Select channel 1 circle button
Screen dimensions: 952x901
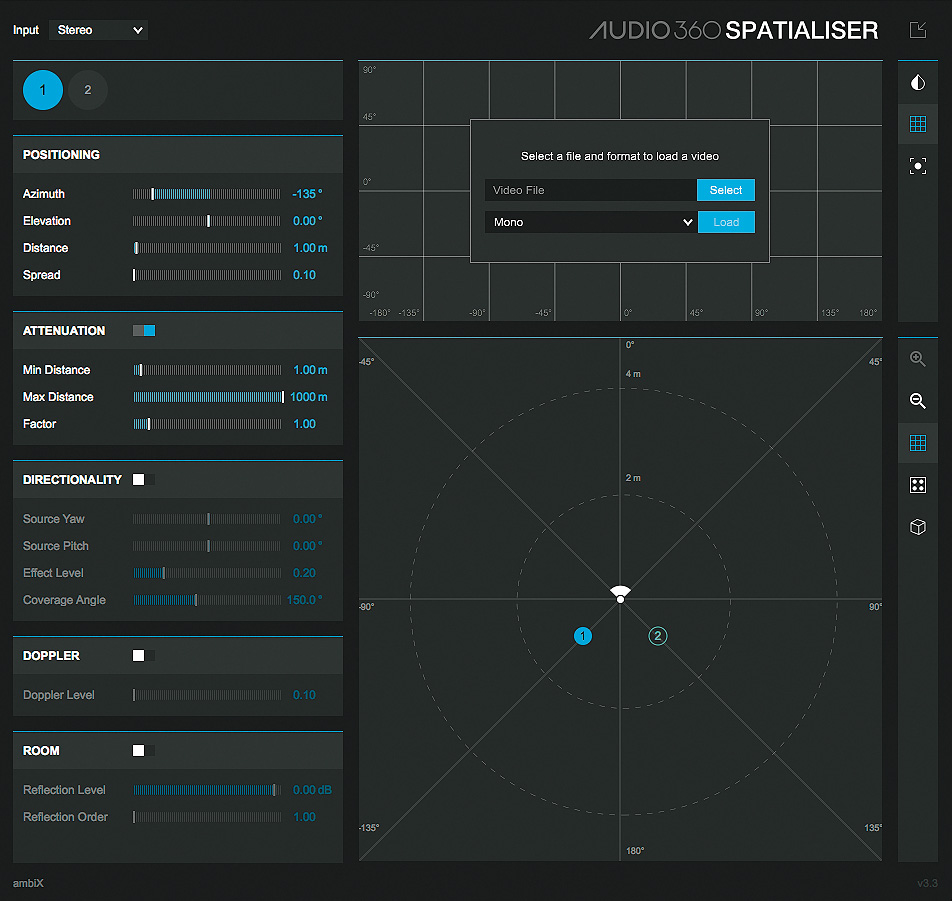(x=42, y=90)
